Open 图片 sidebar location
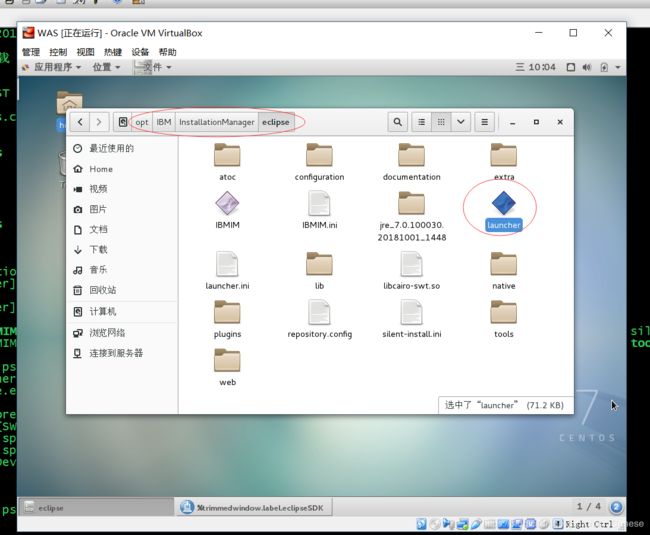 tap(122, 209)
